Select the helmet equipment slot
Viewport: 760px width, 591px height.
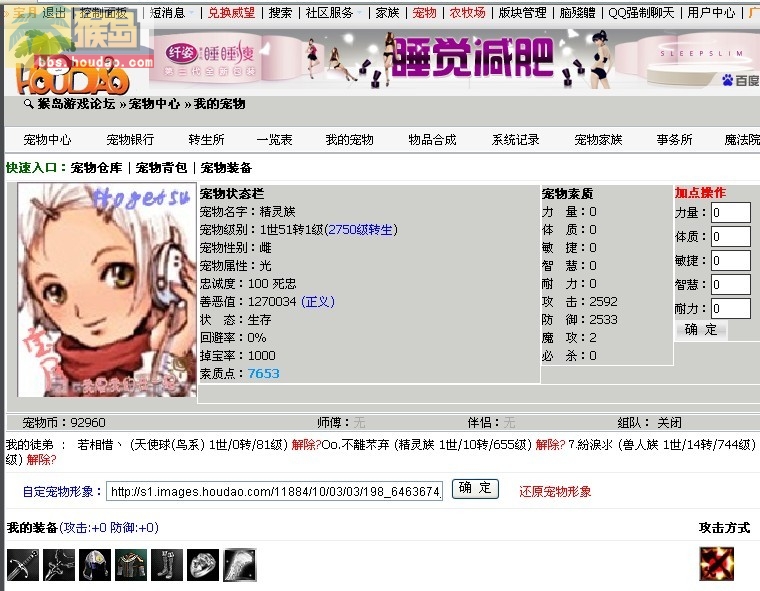click(95, 565)
